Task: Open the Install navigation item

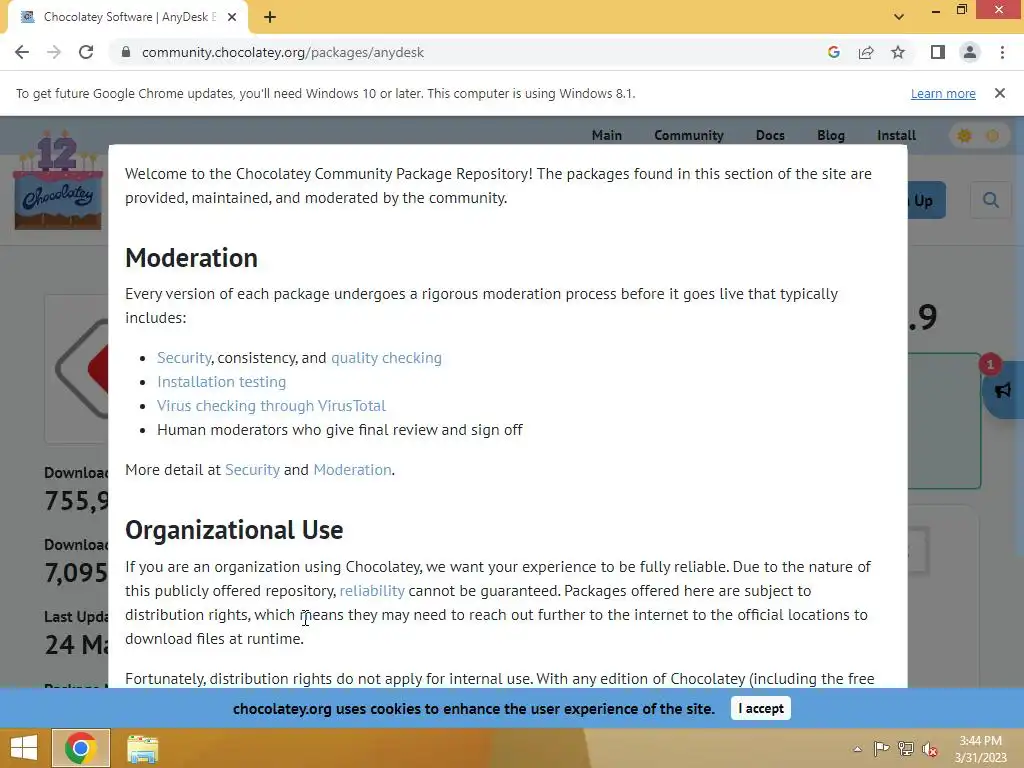Action: [896, 135]
